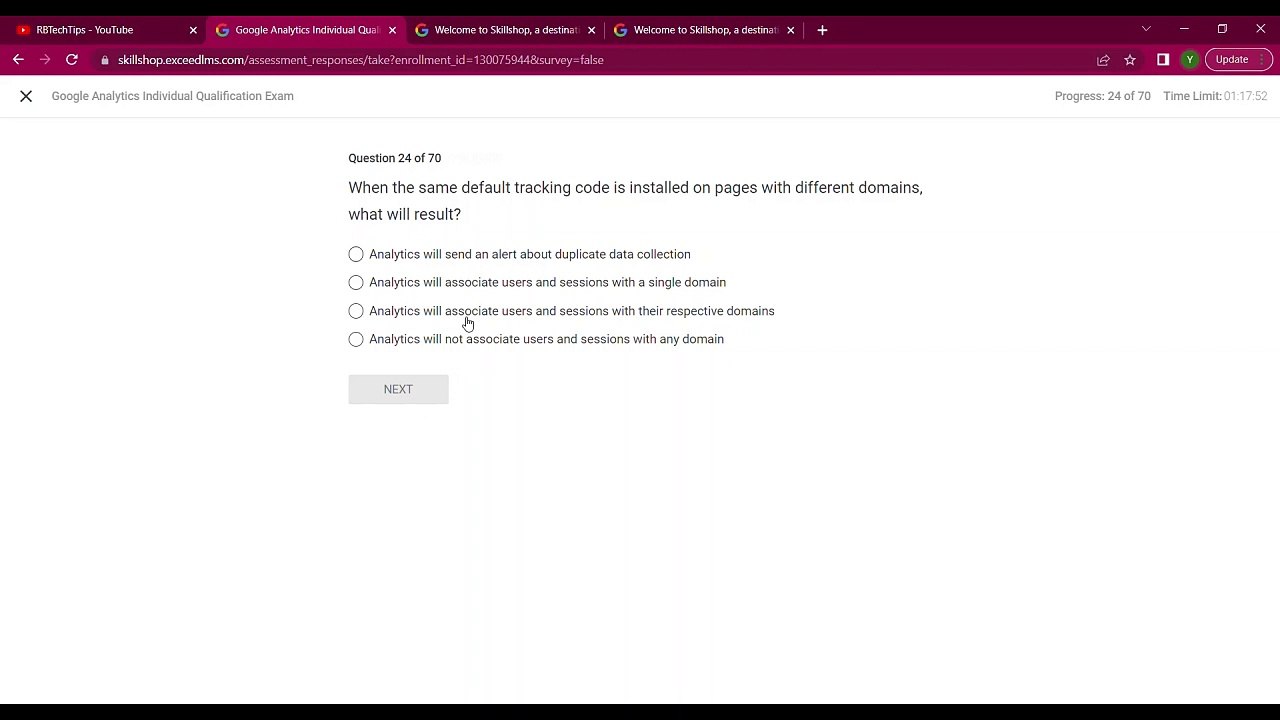Minimize the Chrome window
1280x720 pixels.
tap(1184, 29)
